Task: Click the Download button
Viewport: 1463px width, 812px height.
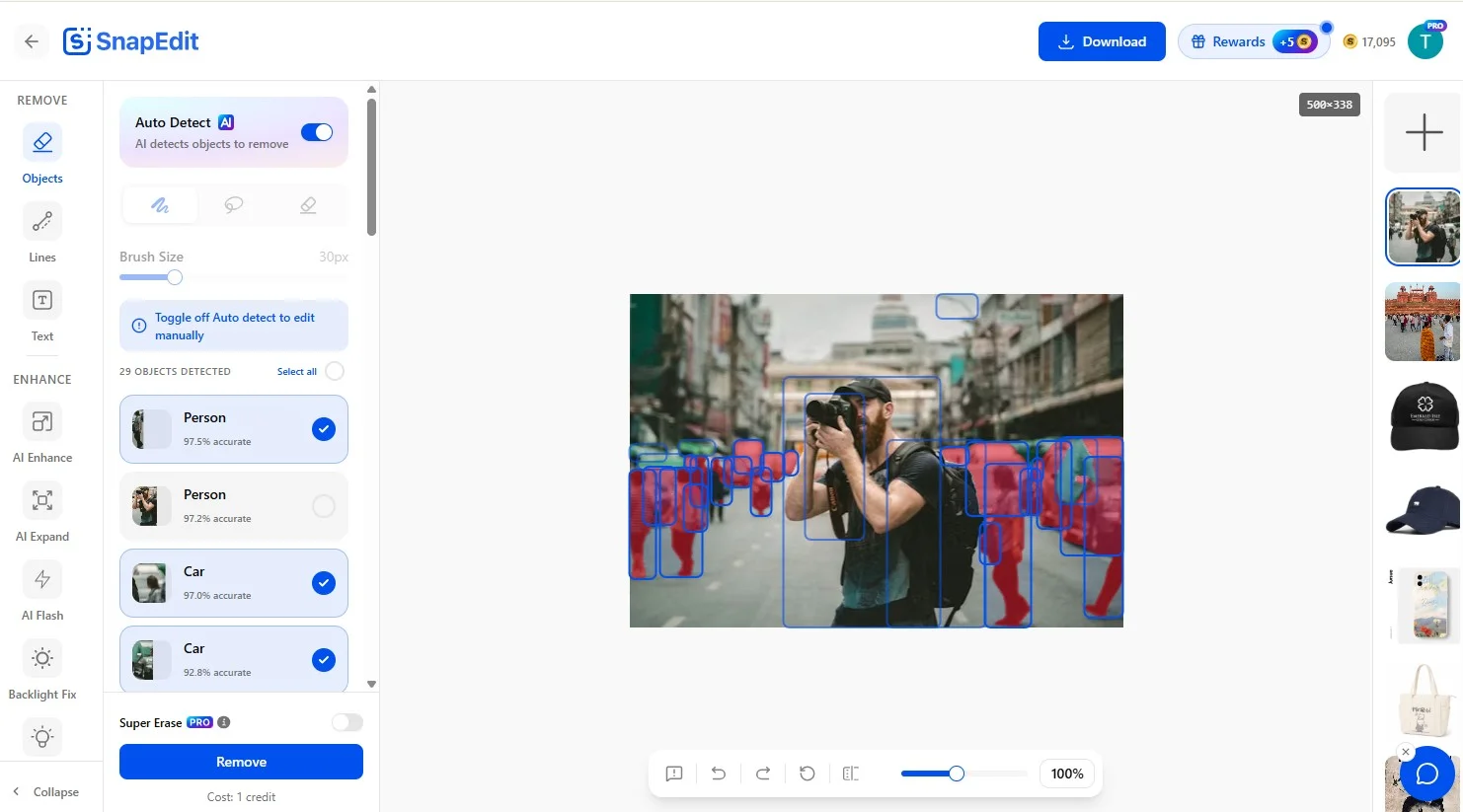Action: click(1102, 41)
